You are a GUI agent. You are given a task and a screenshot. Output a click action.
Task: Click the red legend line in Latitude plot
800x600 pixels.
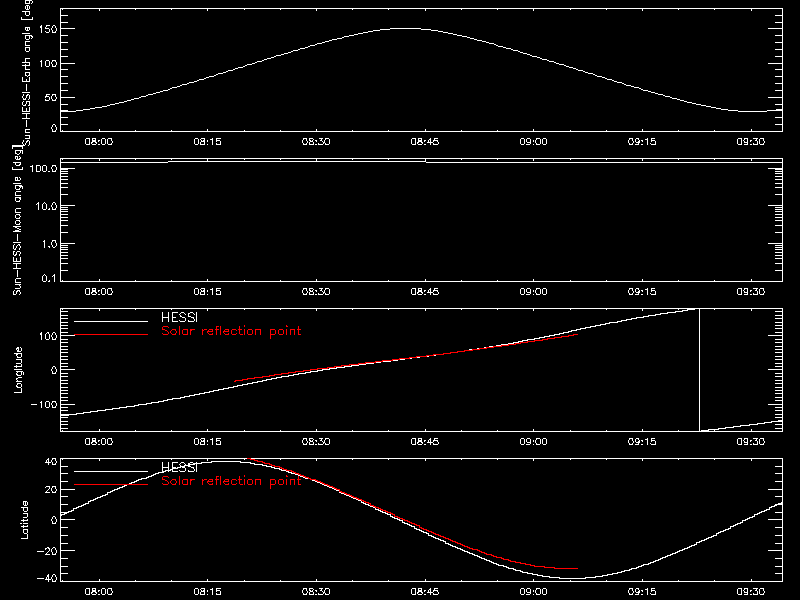pyautogui.click(x=111, y=484)
